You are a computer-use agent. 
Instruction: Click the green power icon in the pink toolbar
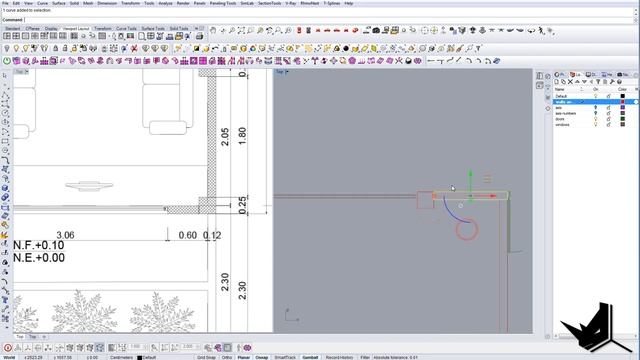pos(7,61)
